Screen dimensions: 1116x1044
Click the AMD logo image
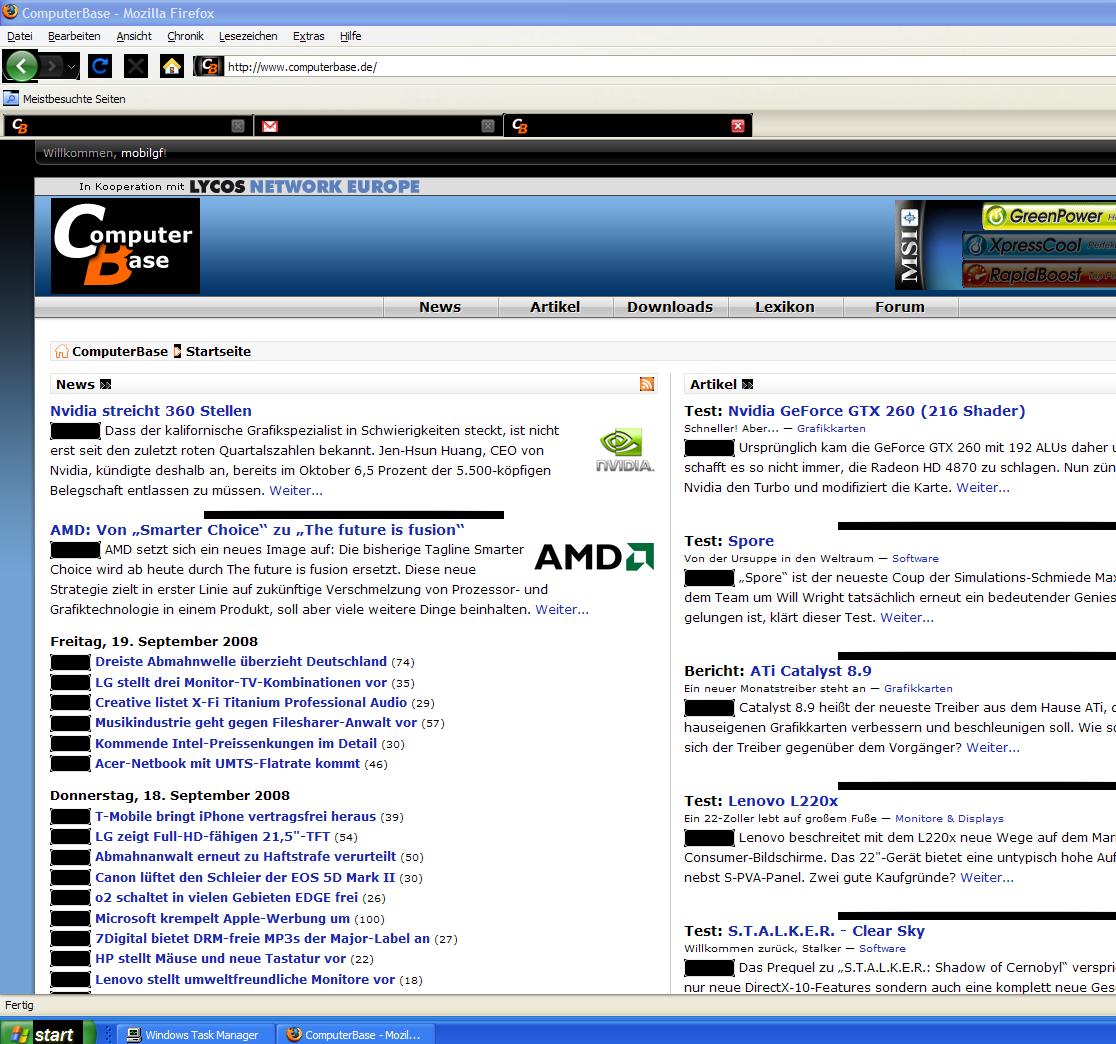click(594, 557)
